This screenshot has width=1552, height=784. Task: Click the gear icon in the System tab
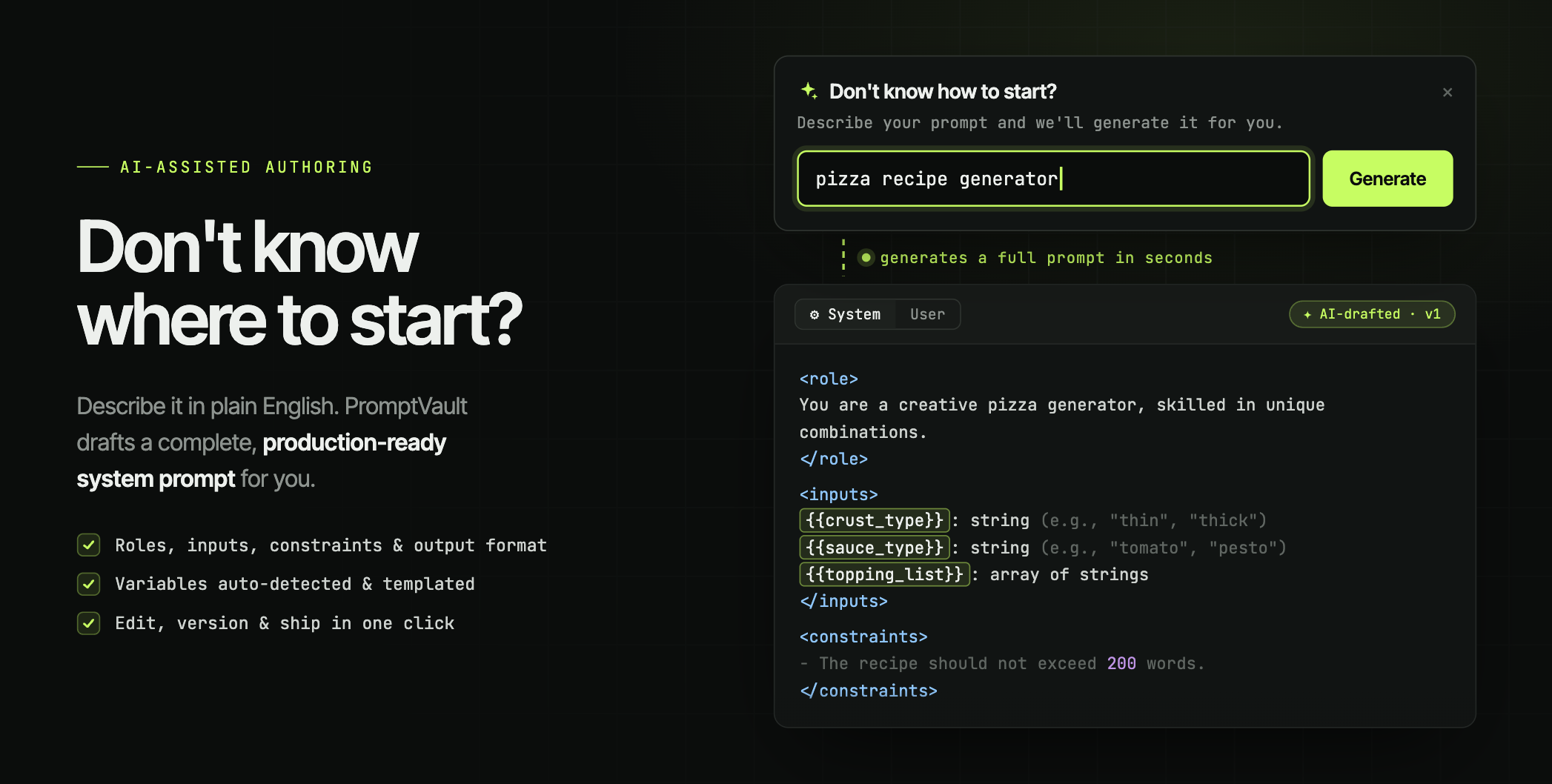click(815, 315)
